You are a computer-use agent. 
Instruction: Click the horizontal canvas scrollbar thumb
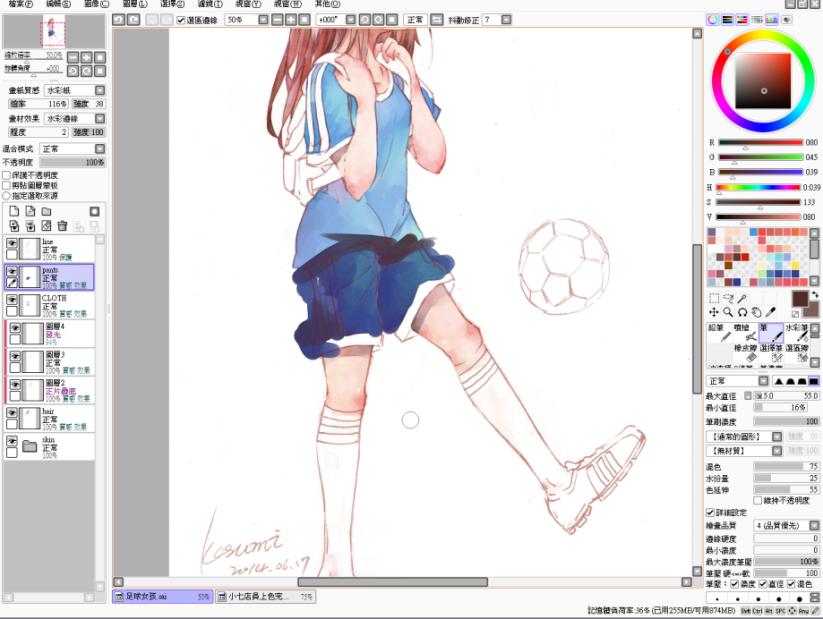point(393,582)
